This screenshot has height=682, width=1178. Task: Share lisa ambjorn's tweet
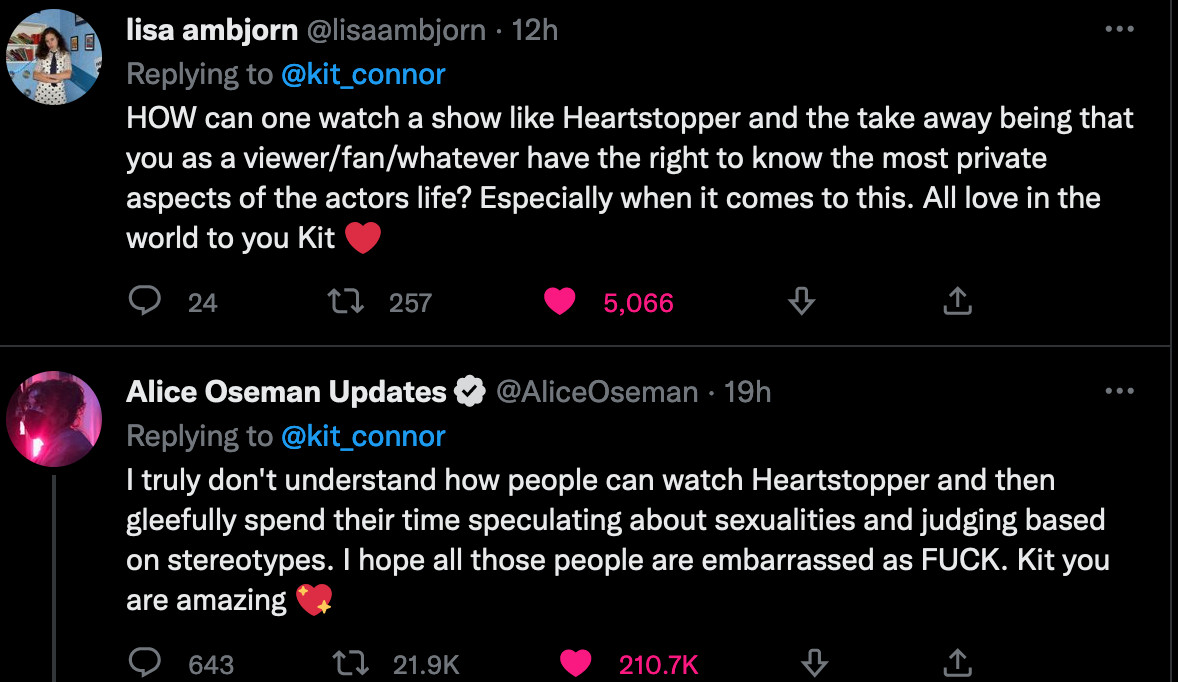click(957, 301)
